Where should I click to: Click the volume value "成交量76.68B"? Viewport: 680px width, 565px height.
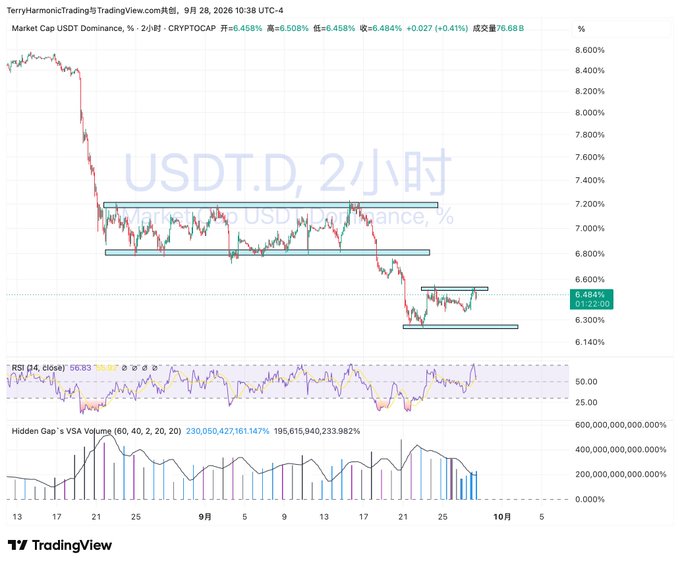pyautogui.click(x=498, y=28)
